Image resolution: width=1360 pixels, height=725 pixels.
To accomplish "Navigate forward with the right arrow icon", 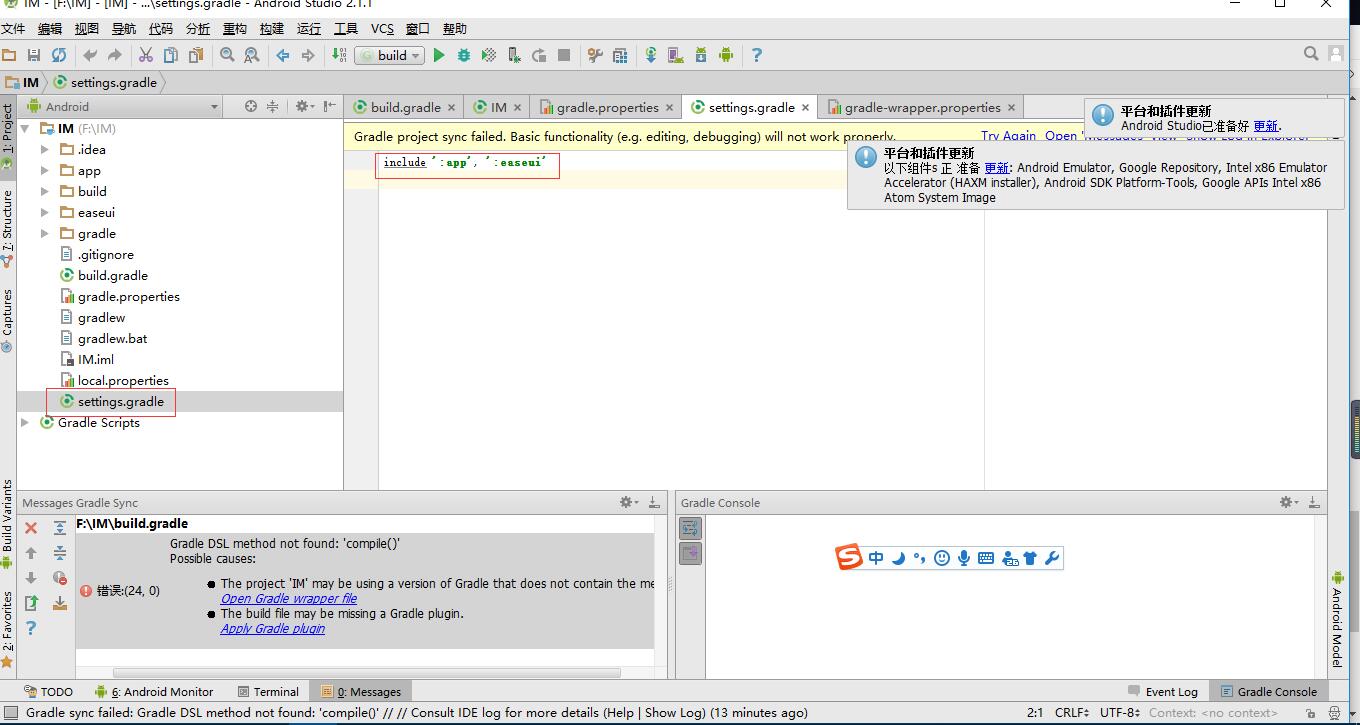I will click(308, 56).
